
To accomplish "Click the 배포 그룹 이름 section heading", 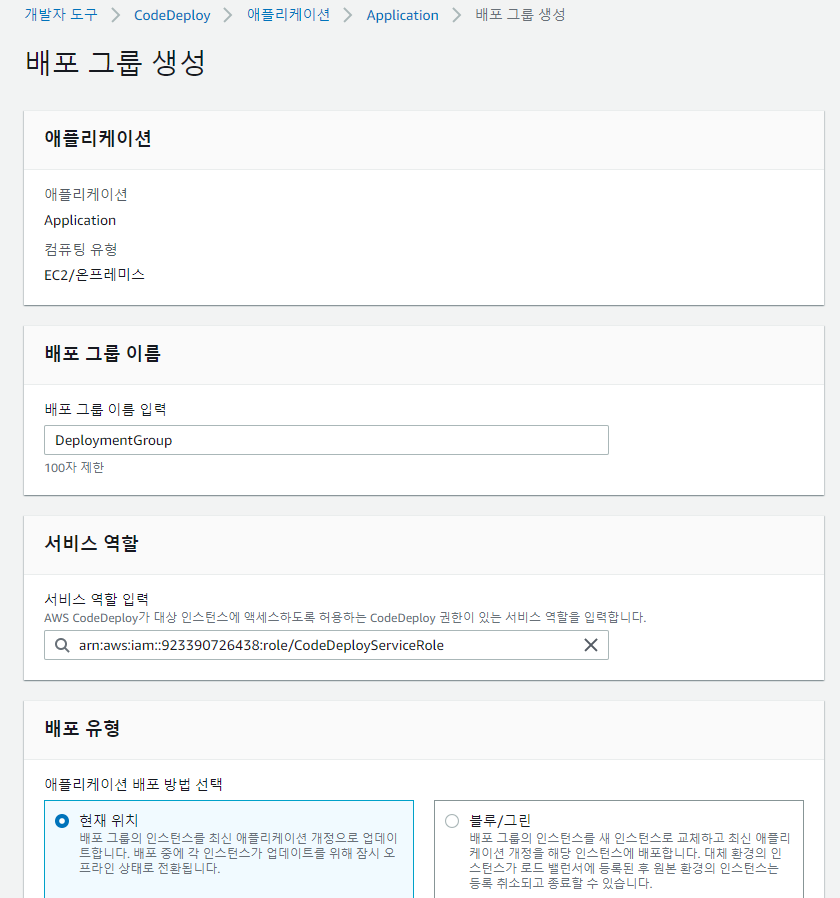I will click(102, 353).
